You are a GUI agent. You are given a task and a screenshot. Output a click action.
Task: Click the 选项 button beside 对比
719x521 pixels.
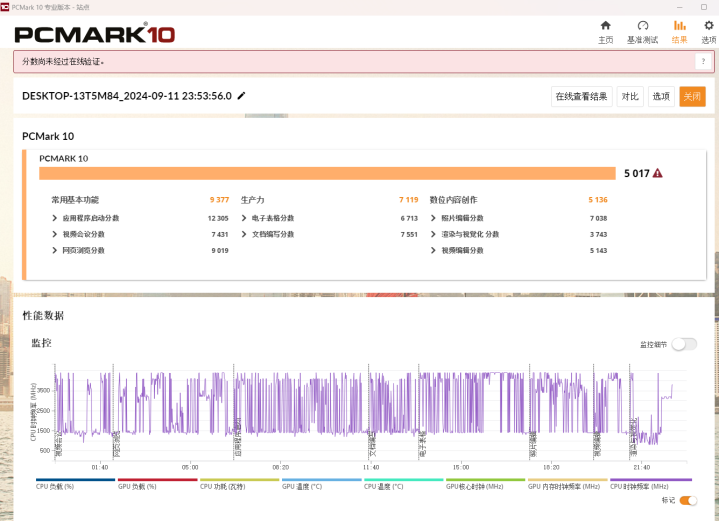[x=661, y=96]
